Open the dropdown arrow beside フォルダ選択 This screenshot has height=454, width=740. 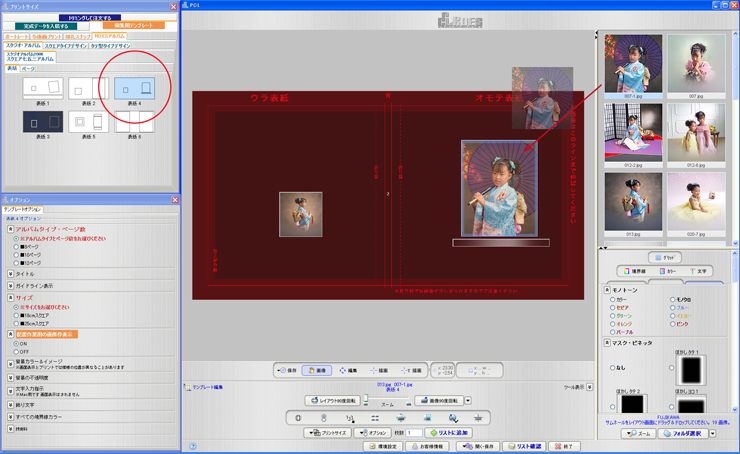[x=712, y=434]
